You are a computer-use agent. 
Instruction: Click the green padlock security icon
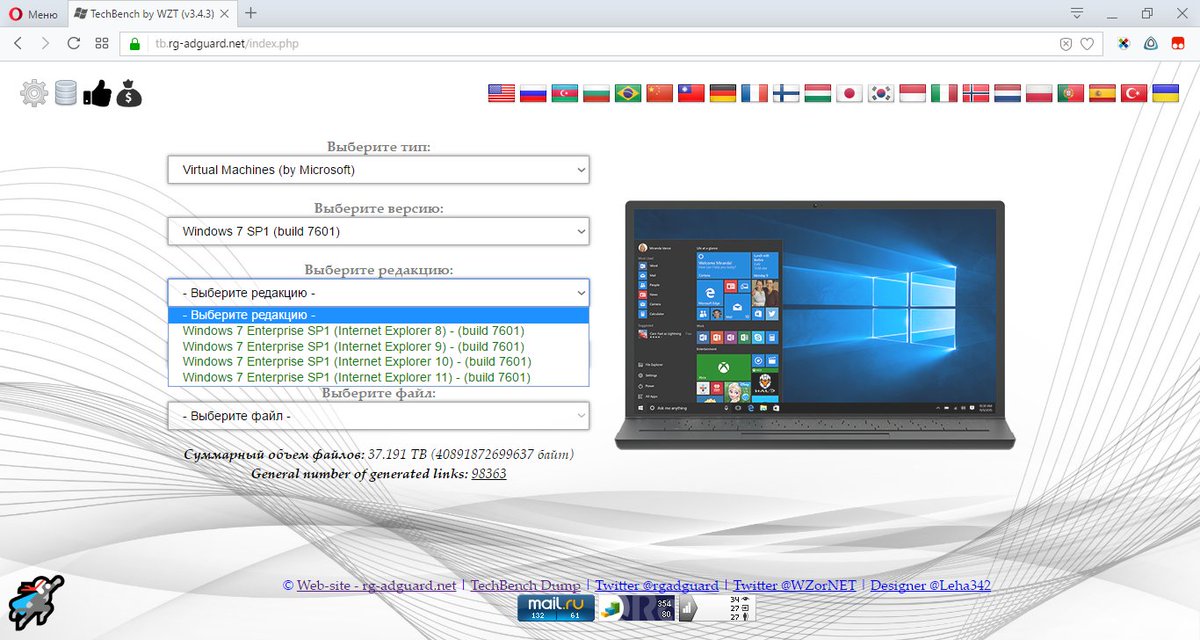pyautogui.click(x=133, y=44)
